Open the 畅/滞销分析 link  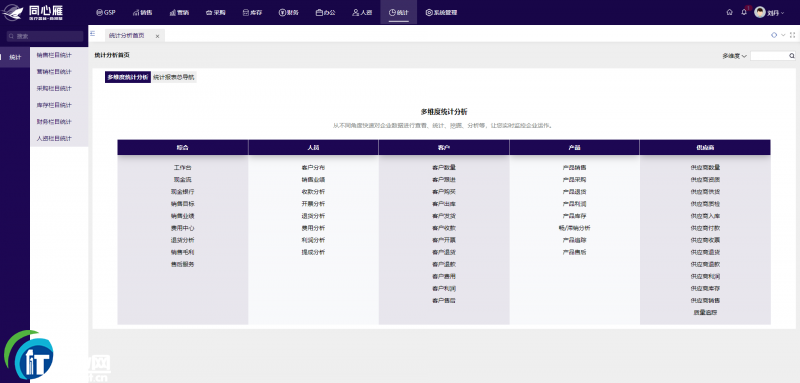[x=574, y=228]
